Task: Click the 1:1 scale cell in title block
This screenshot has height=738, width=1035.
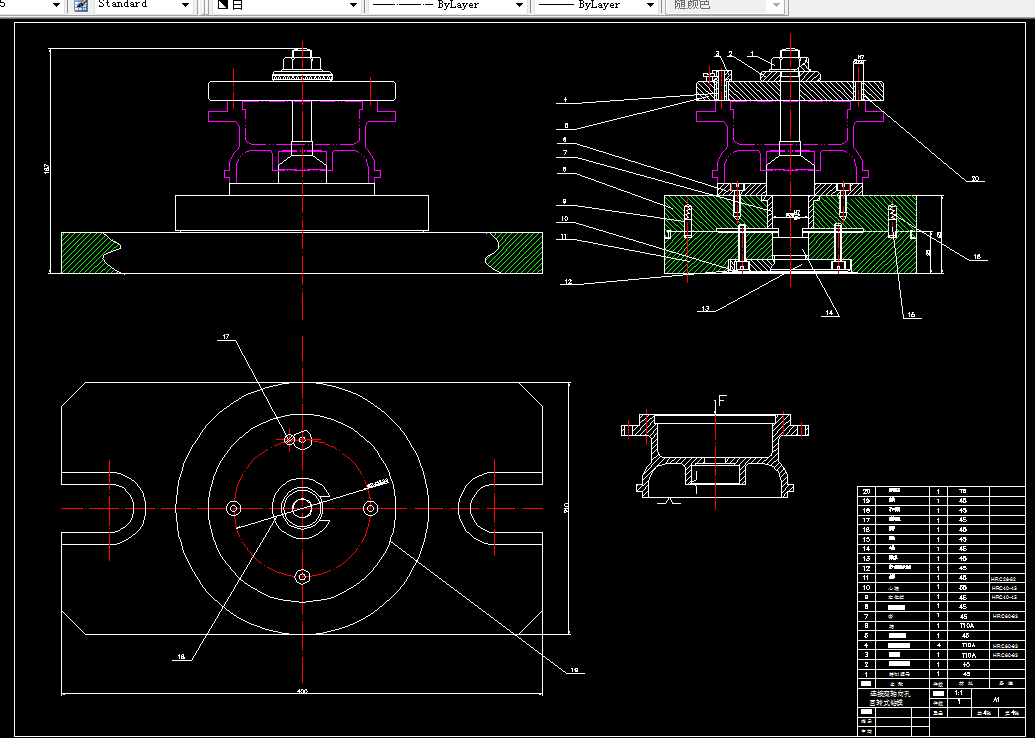Action: point(958,693)
